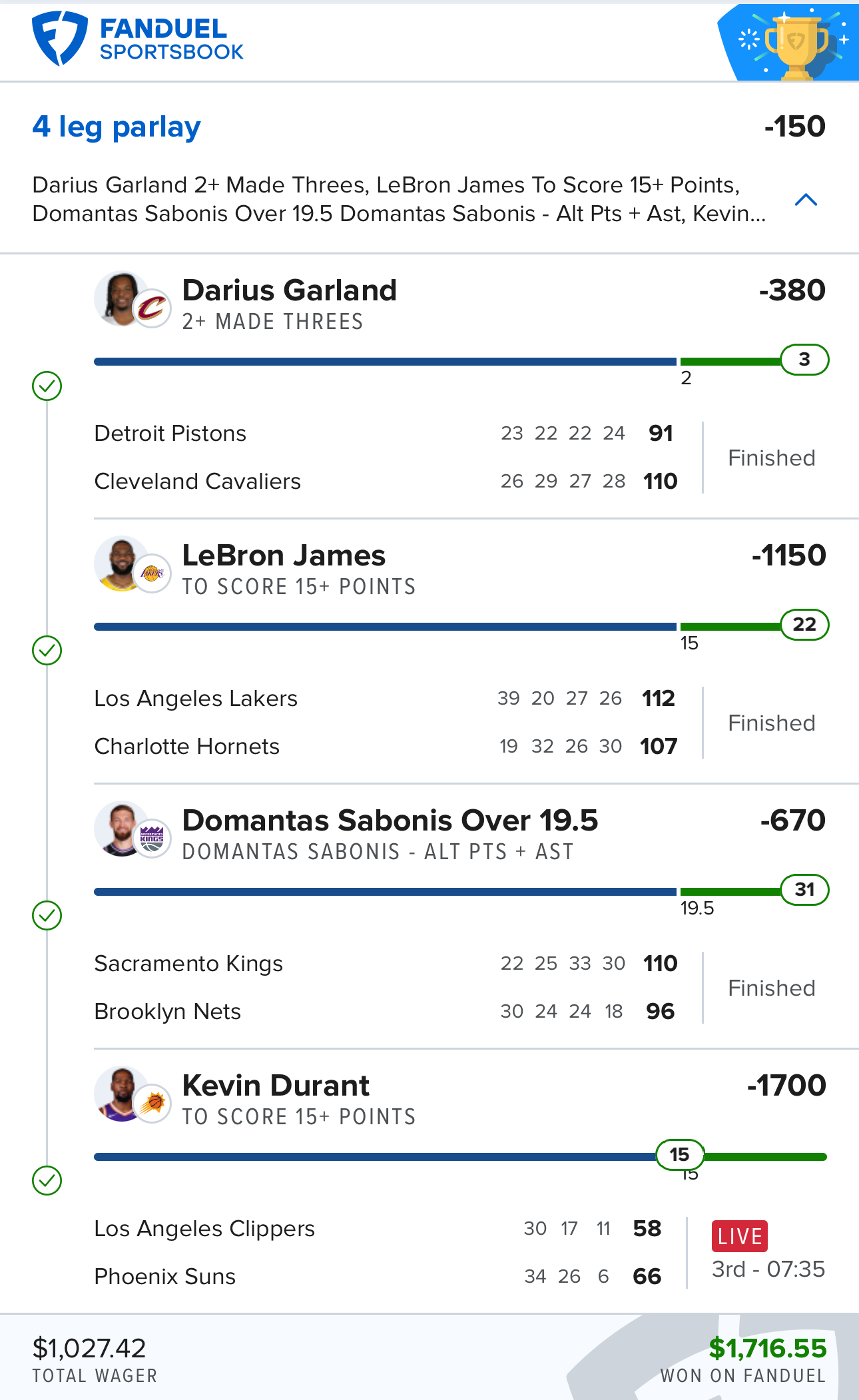Tap the FanDuel Sportsbook wordmark
The height and width of the screenshot is (1400, 859).
point(171,39)
